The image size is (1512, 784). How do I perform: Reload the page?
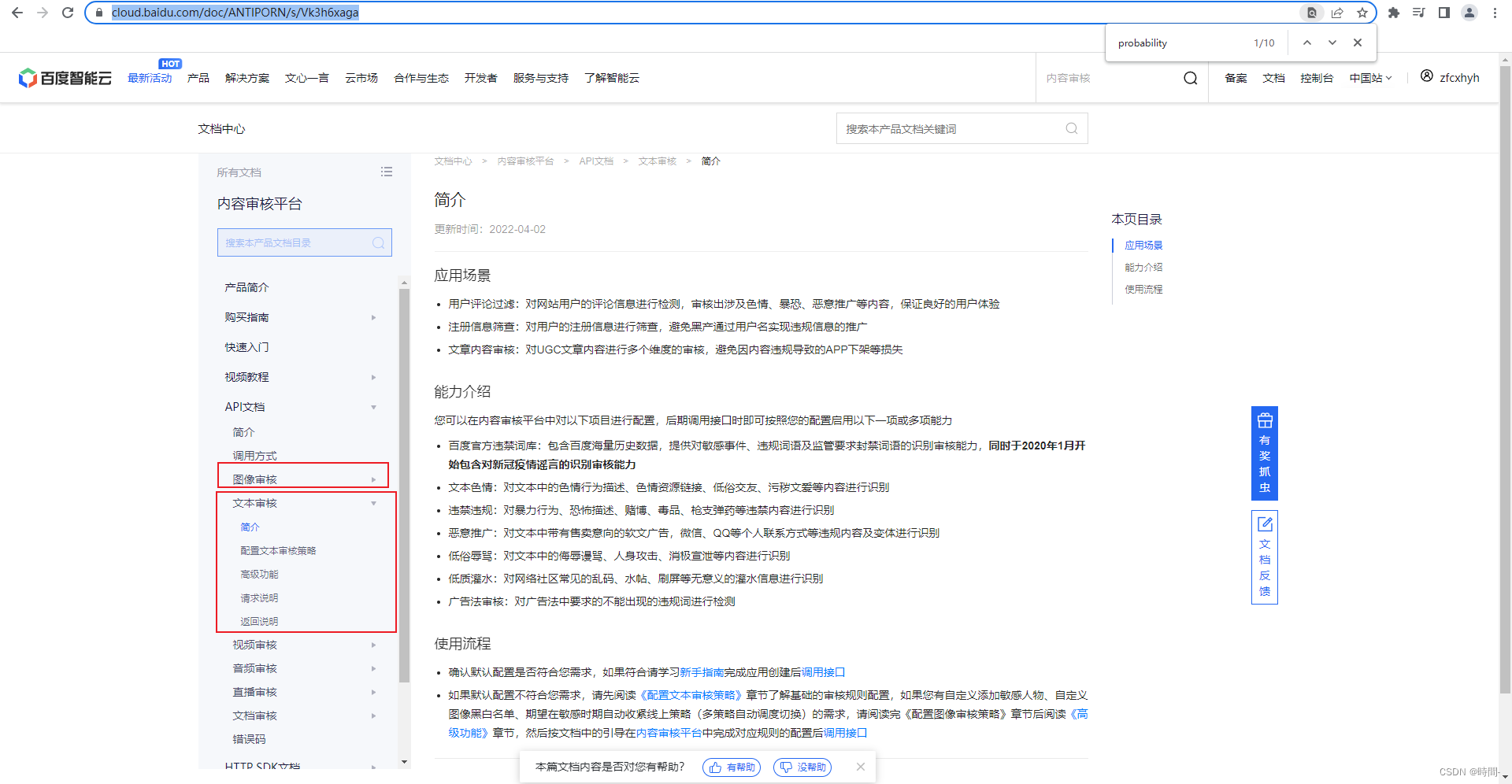(68, 13)
